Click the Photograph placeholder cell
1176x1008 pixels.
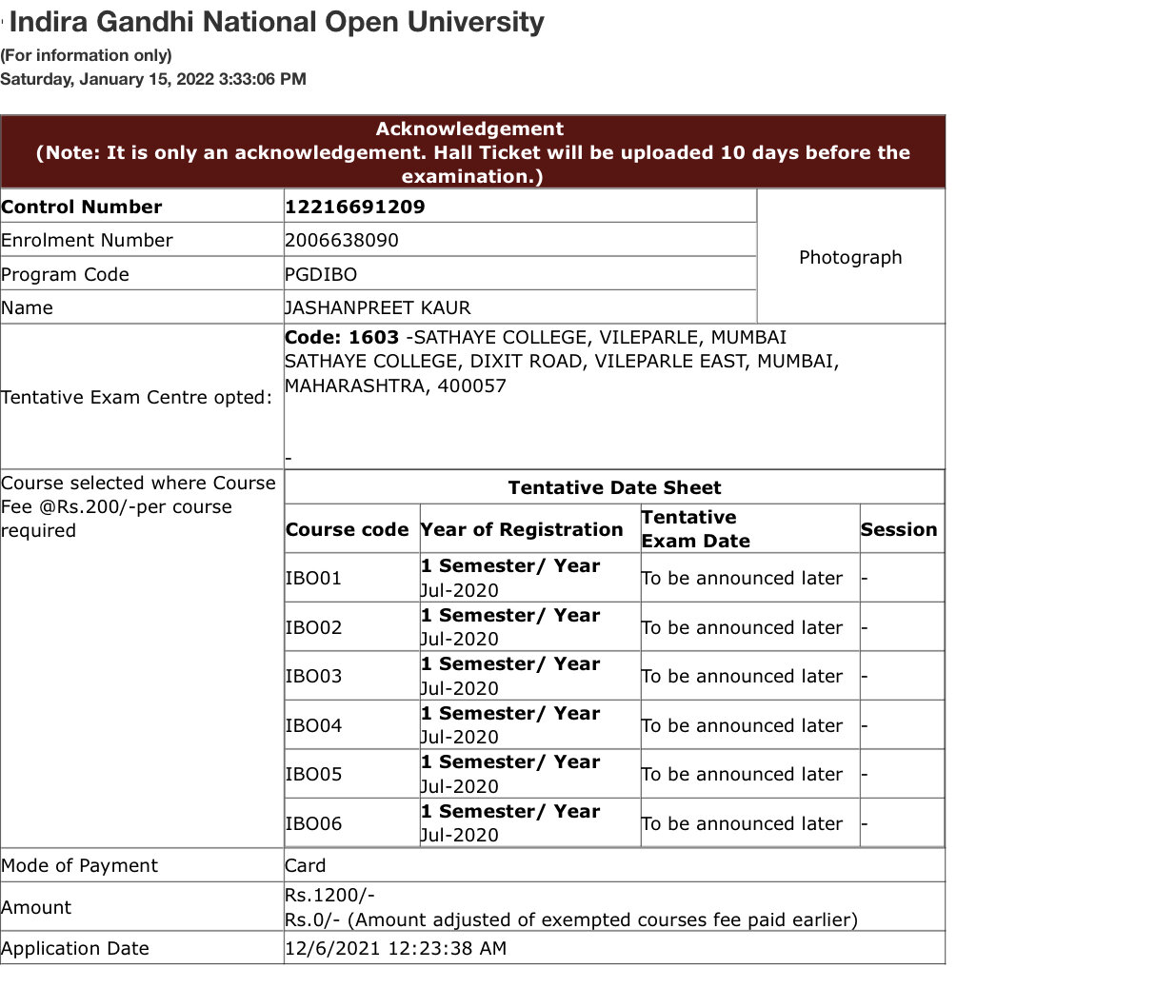point(850,257)
